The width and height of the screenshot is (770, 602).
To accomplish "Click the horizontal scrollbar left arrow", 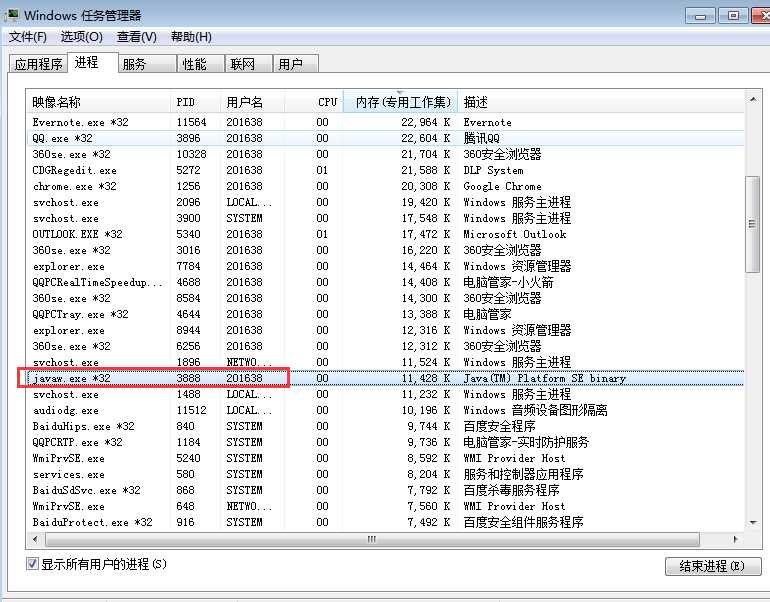I will (35, 539).
